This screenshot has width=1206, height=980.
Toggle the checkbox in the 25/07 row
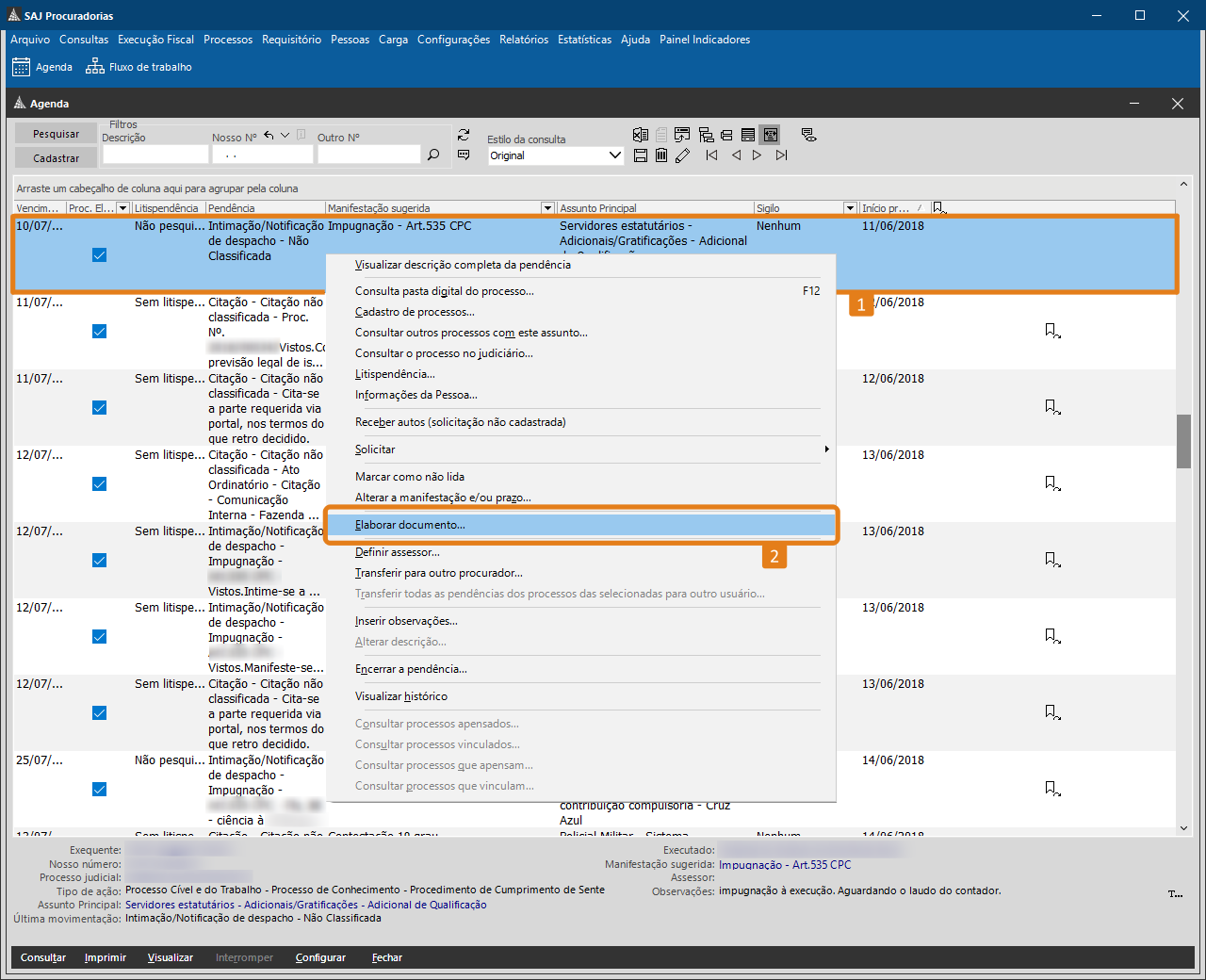(99, 790)
